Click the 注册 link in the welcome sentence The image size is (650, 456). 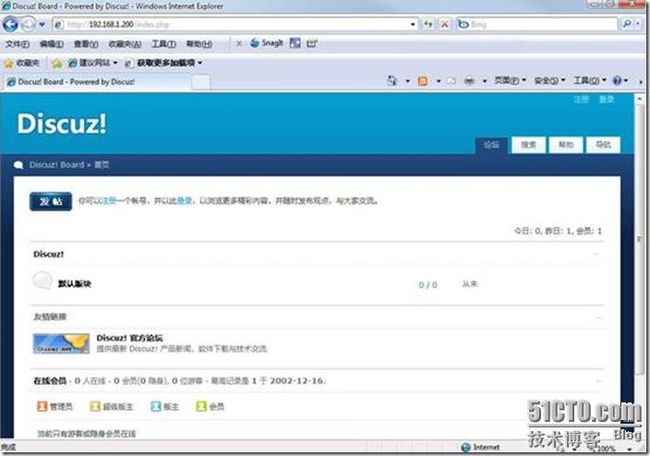pos(109,201)
